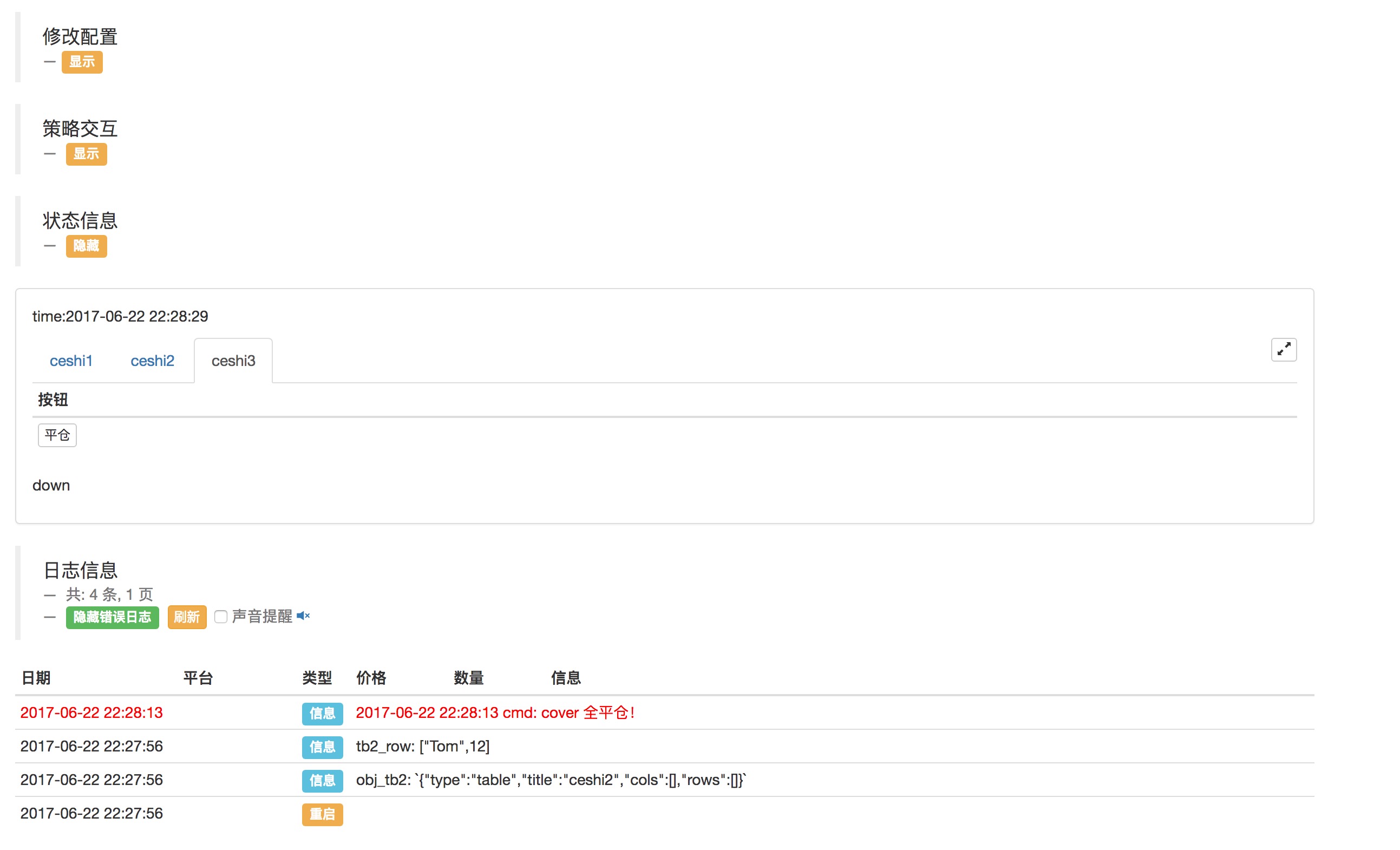The width and height of the screenshot is (1400, 850).
Task: Click the 信息 badge on the tb2_row entry
Action: tap(322, 747)
